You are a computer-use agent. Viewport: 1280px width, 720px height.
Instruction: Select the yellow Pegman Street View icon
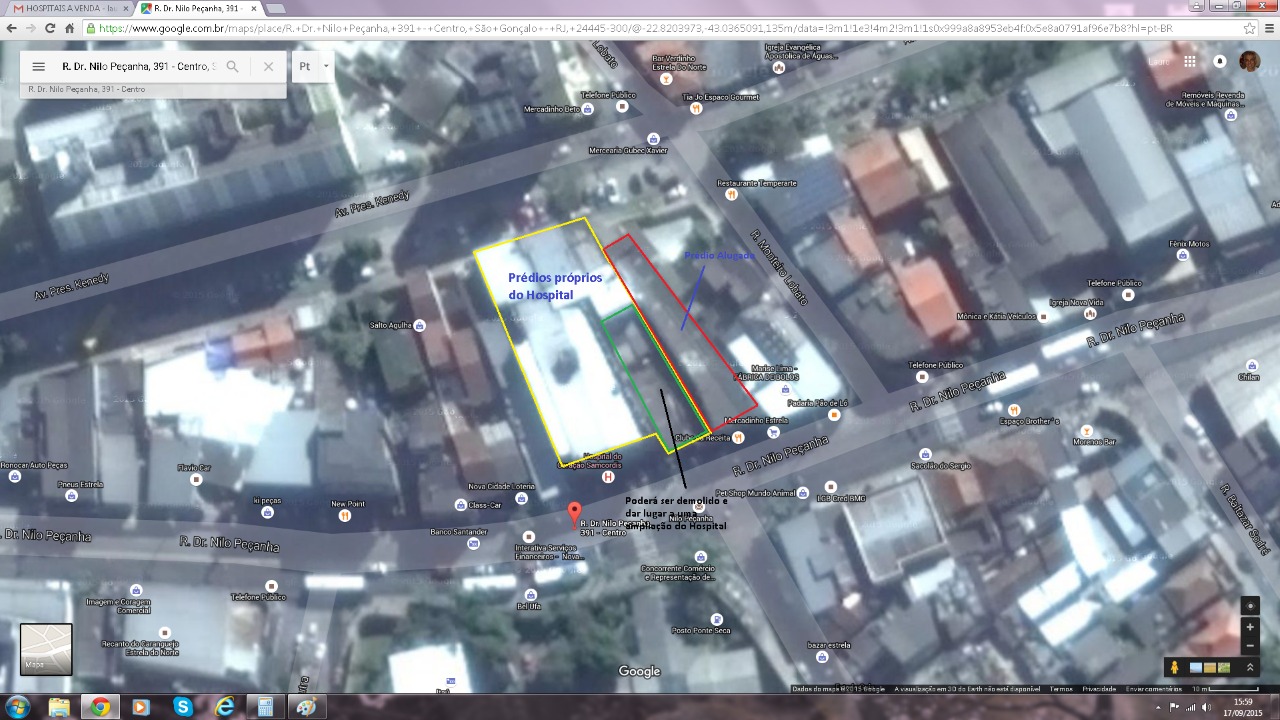(x=1174, y=667)
